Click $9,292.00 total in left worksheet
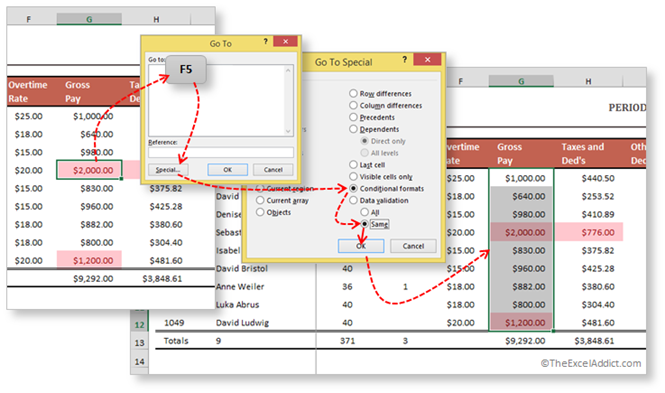Viewport: 665px width, 393px height. point(93,279)
